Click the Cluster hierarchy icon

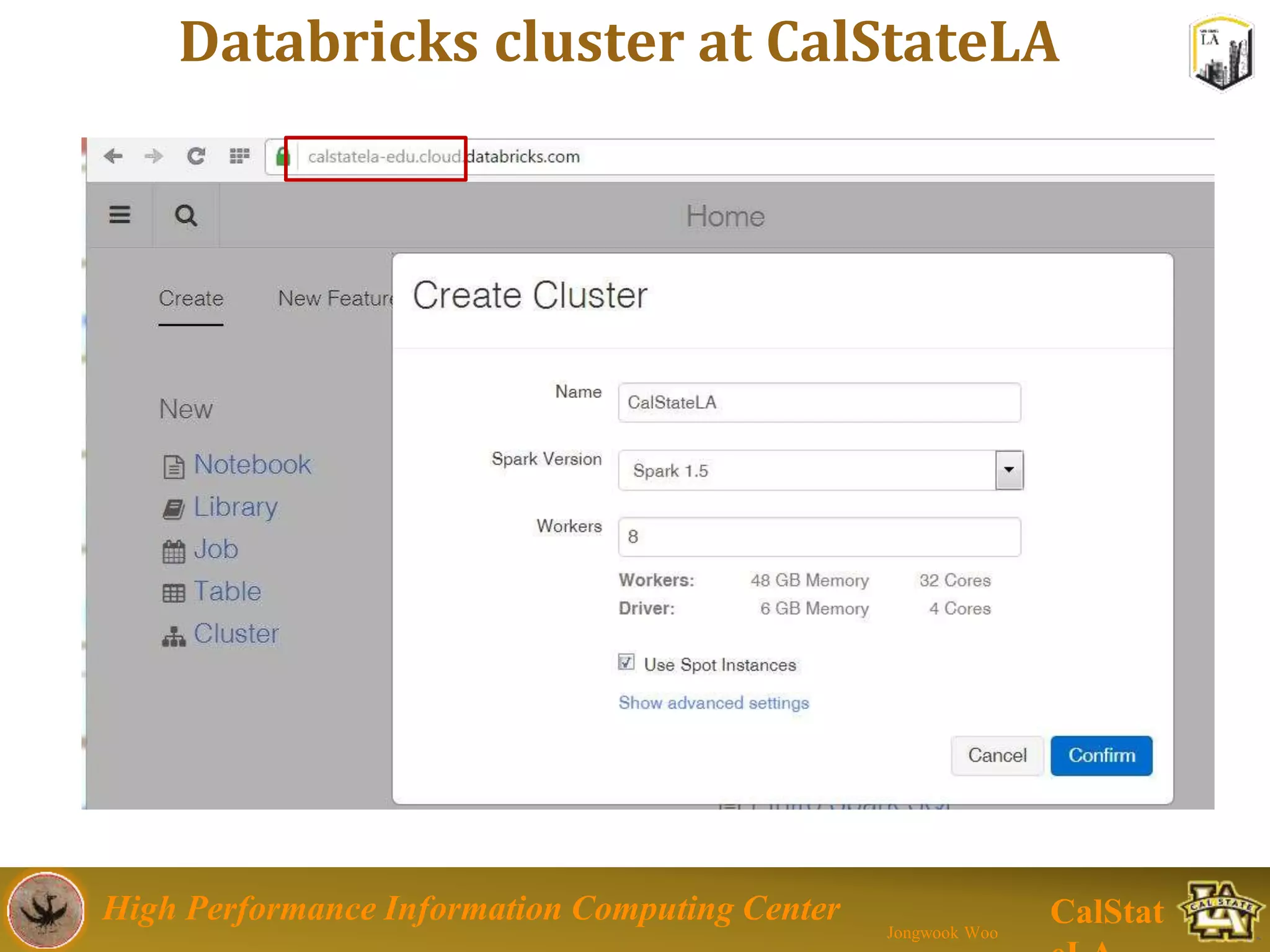coord(174,636)
